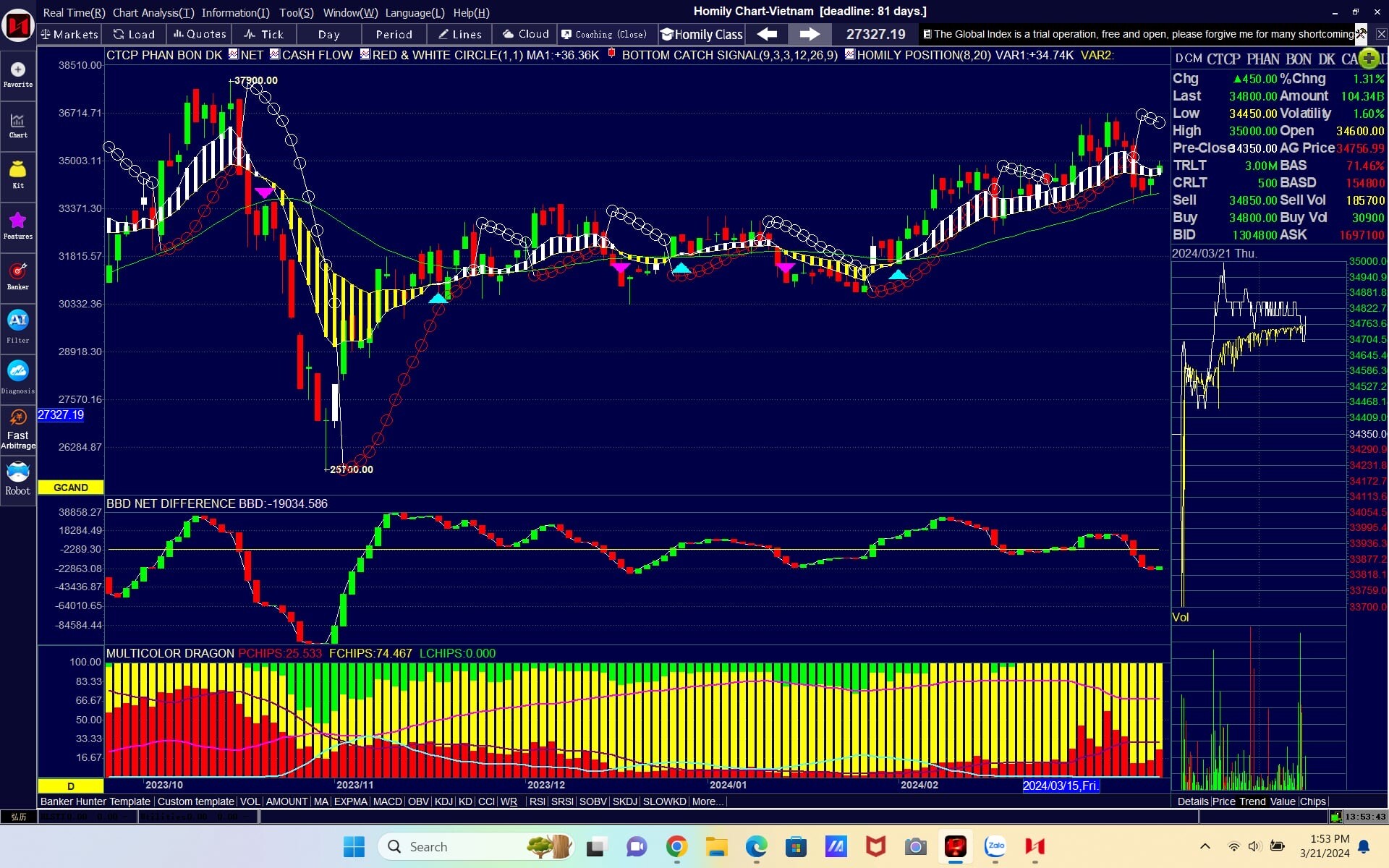Switch to Tick chart view
This screenshot has width=1389, height=868.
(x=264, y=34)
